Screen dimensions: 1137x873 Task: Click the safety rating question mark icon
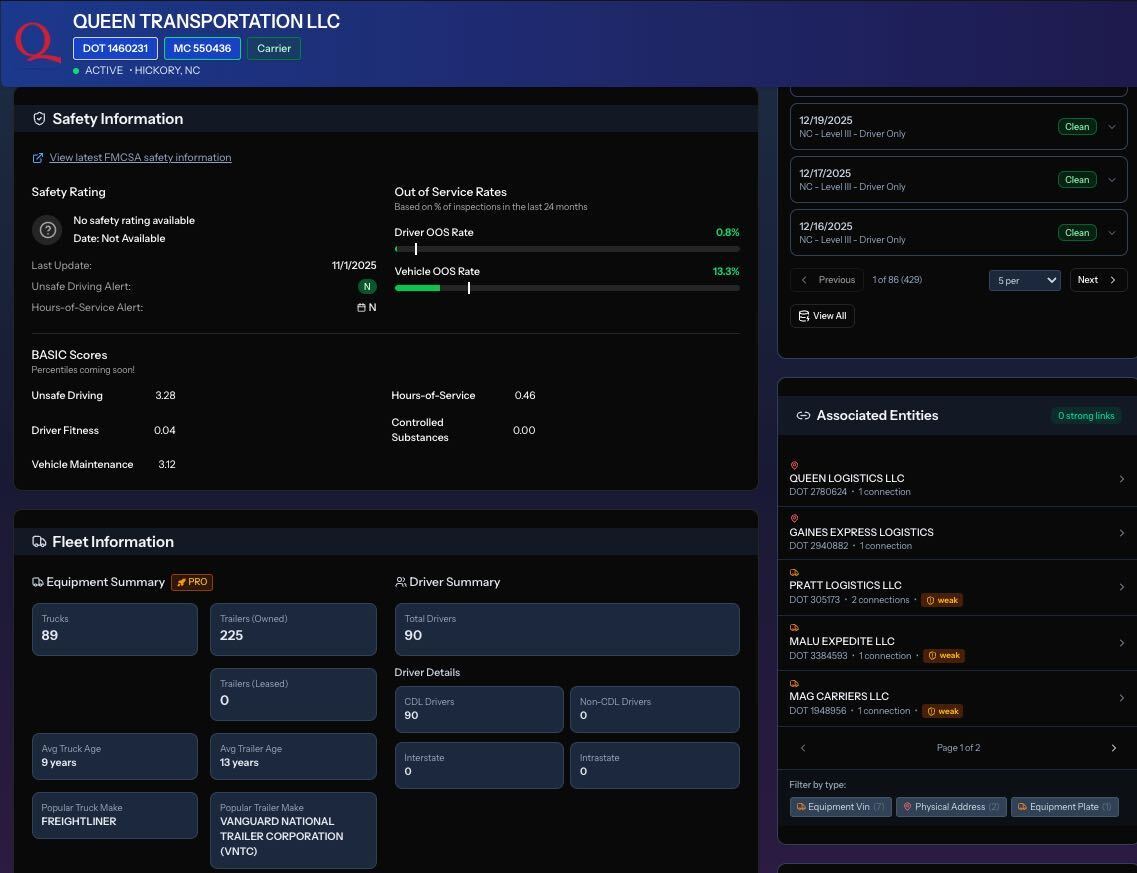point(47,230)
